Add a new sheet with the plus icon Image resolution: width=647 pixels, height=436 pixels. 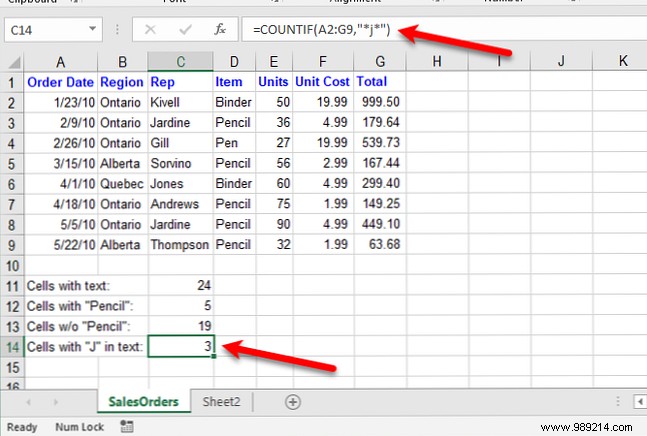293,402
